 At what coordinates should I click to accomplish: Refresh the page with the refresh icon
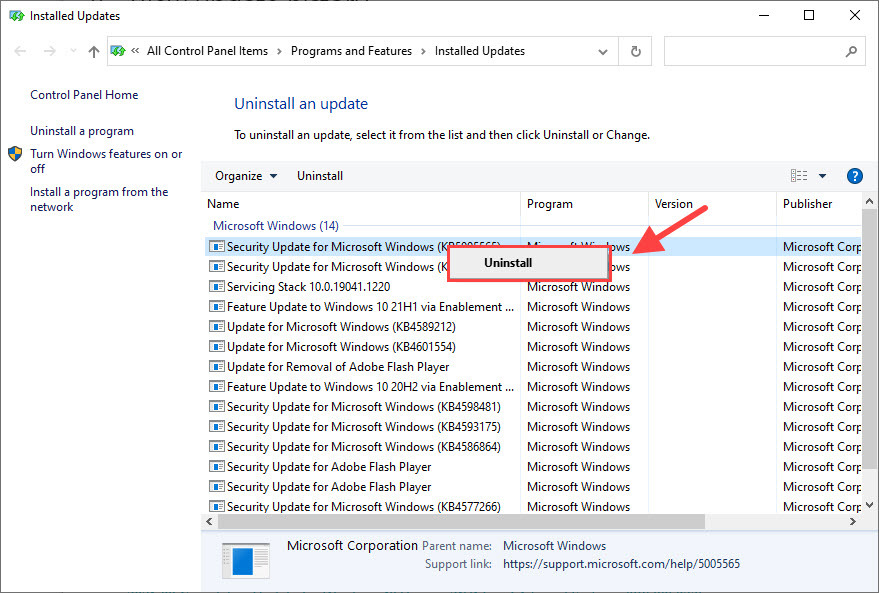tap(635, 51)
